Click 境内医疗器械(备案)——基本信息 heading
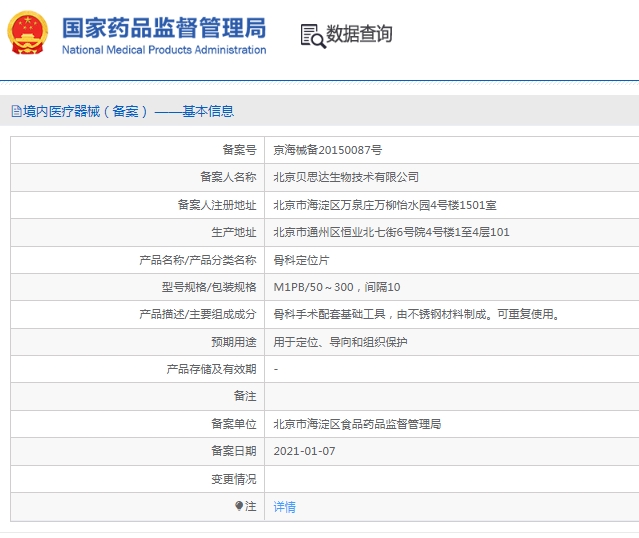This screenshot has width=639, height=538. [128, 111]
